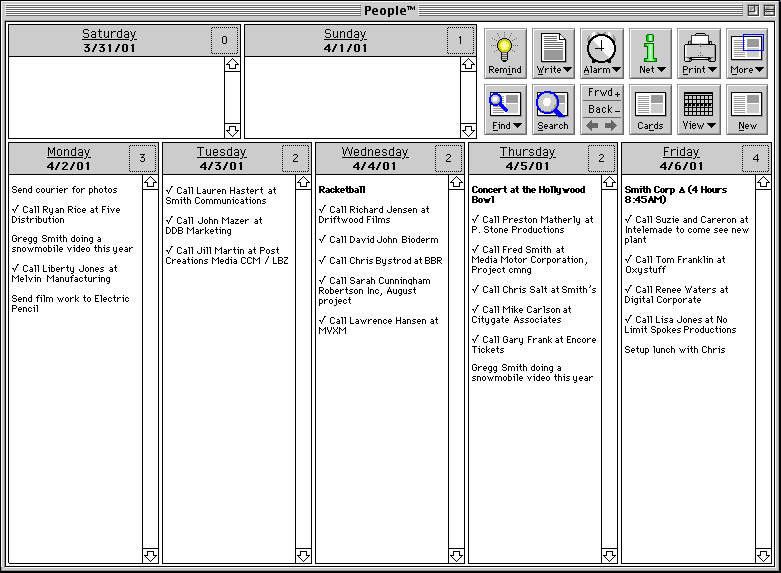Open the Cards view icon
Viewport: 781px width, 573px height.
coord(650,109)
